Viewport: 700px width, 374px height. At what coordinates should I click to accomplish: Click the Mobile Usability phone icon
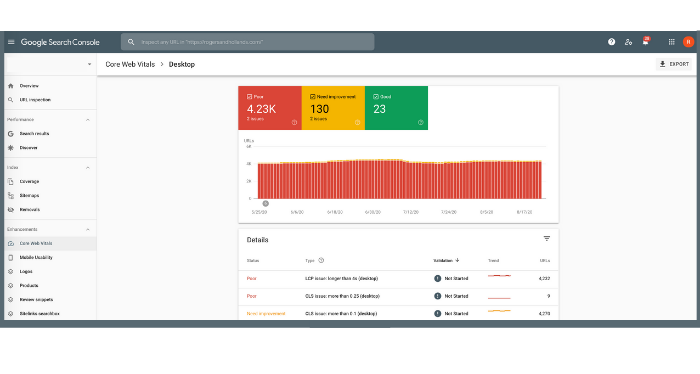click(x=11, y=258)
